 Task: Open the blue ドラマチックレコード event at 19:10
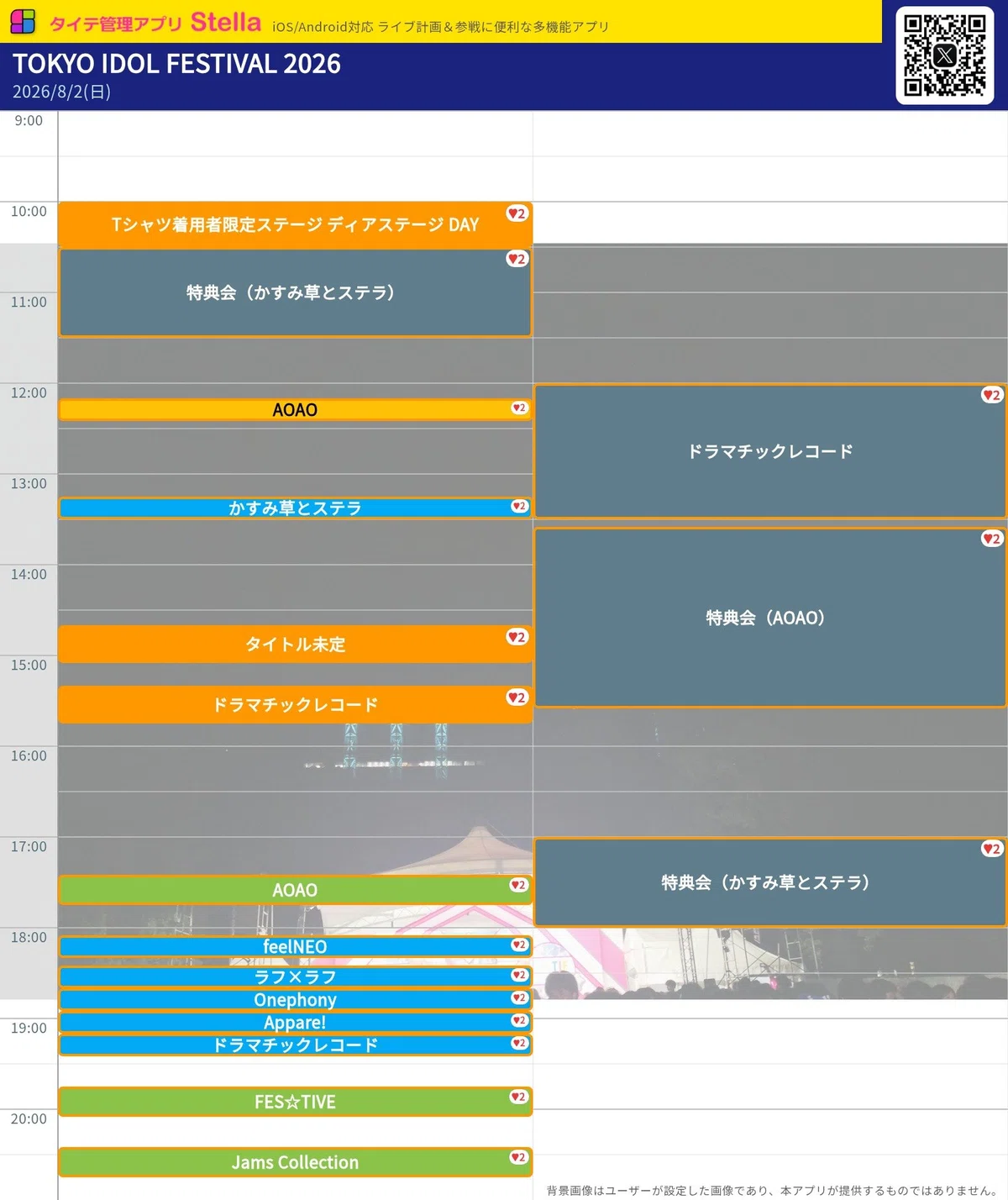(295, 1045)
